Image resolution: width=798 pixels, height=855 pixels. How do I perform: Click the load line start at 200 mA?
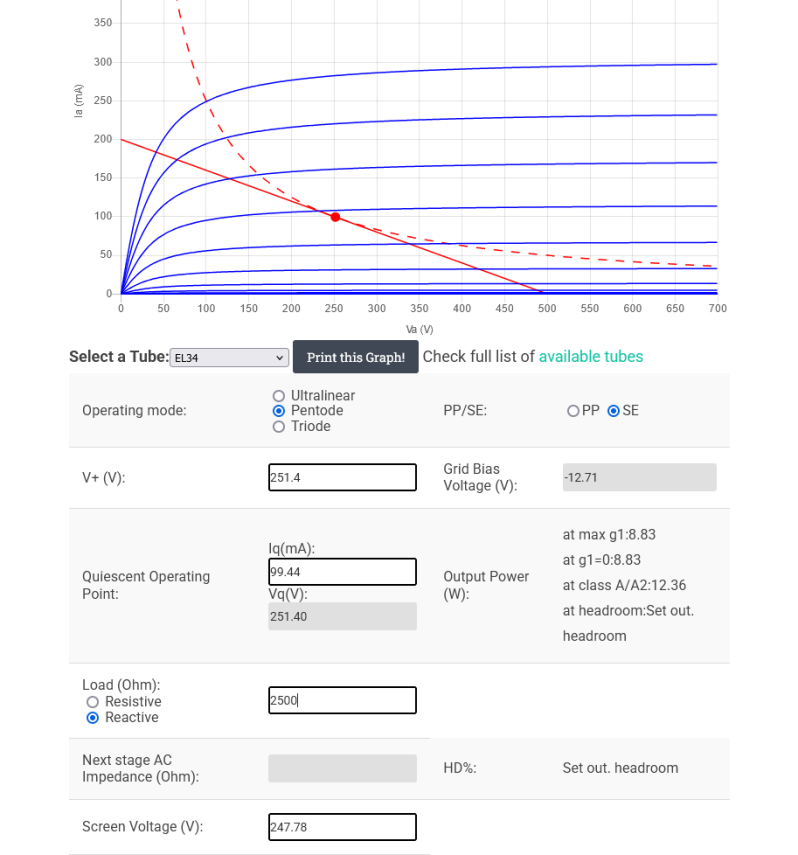tap(122, 140)
